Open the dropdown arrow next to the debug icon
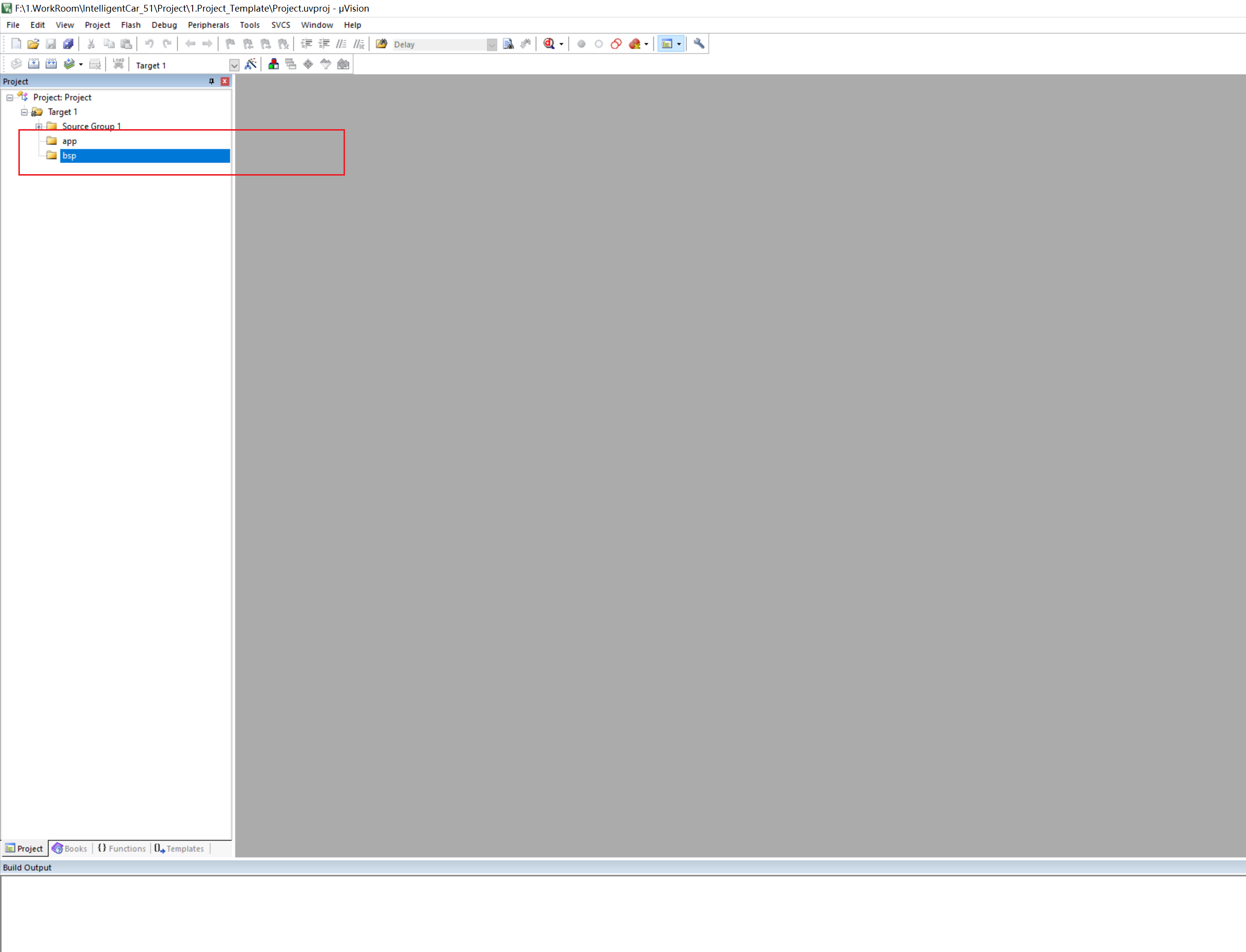 561,44
